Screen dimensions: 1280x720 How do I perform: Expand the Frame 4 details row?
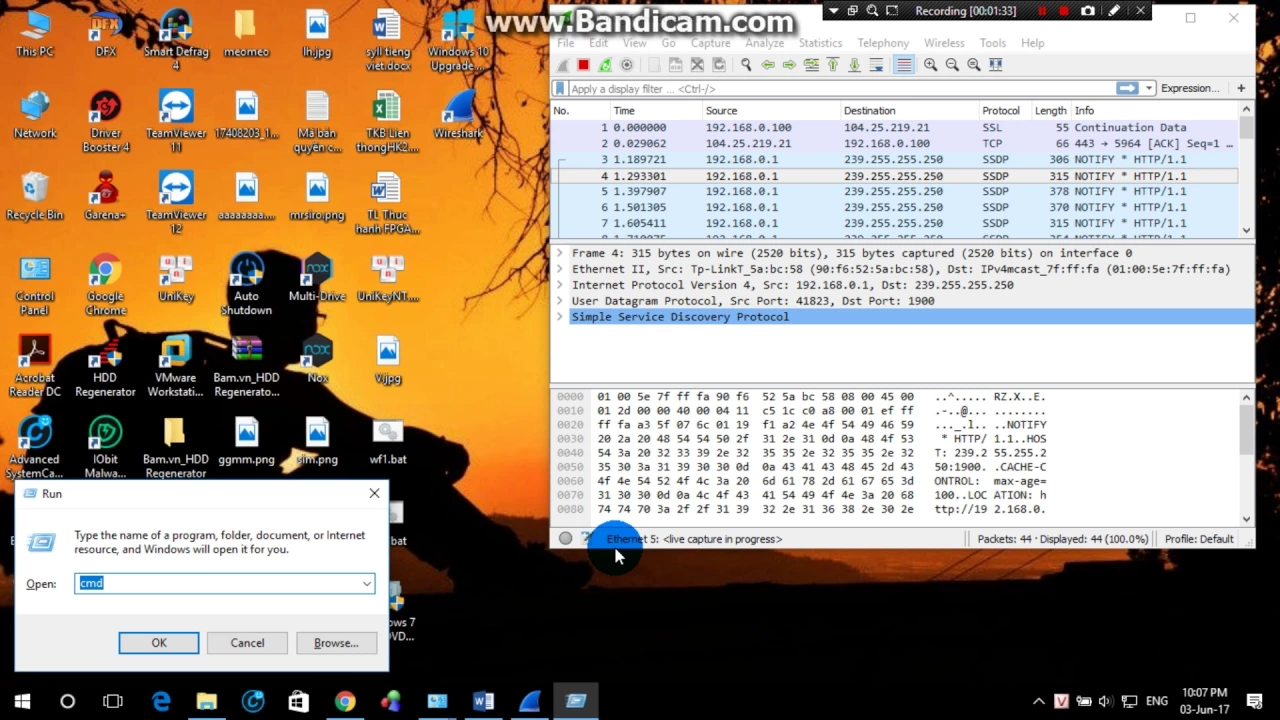point(560,253)
